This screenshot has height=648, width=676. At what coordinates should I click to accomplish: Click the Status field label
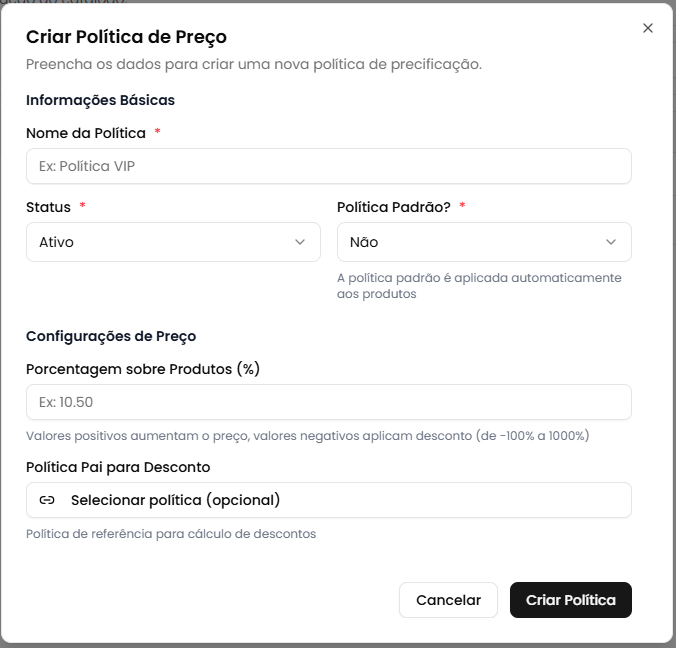[x=48, y=207]
